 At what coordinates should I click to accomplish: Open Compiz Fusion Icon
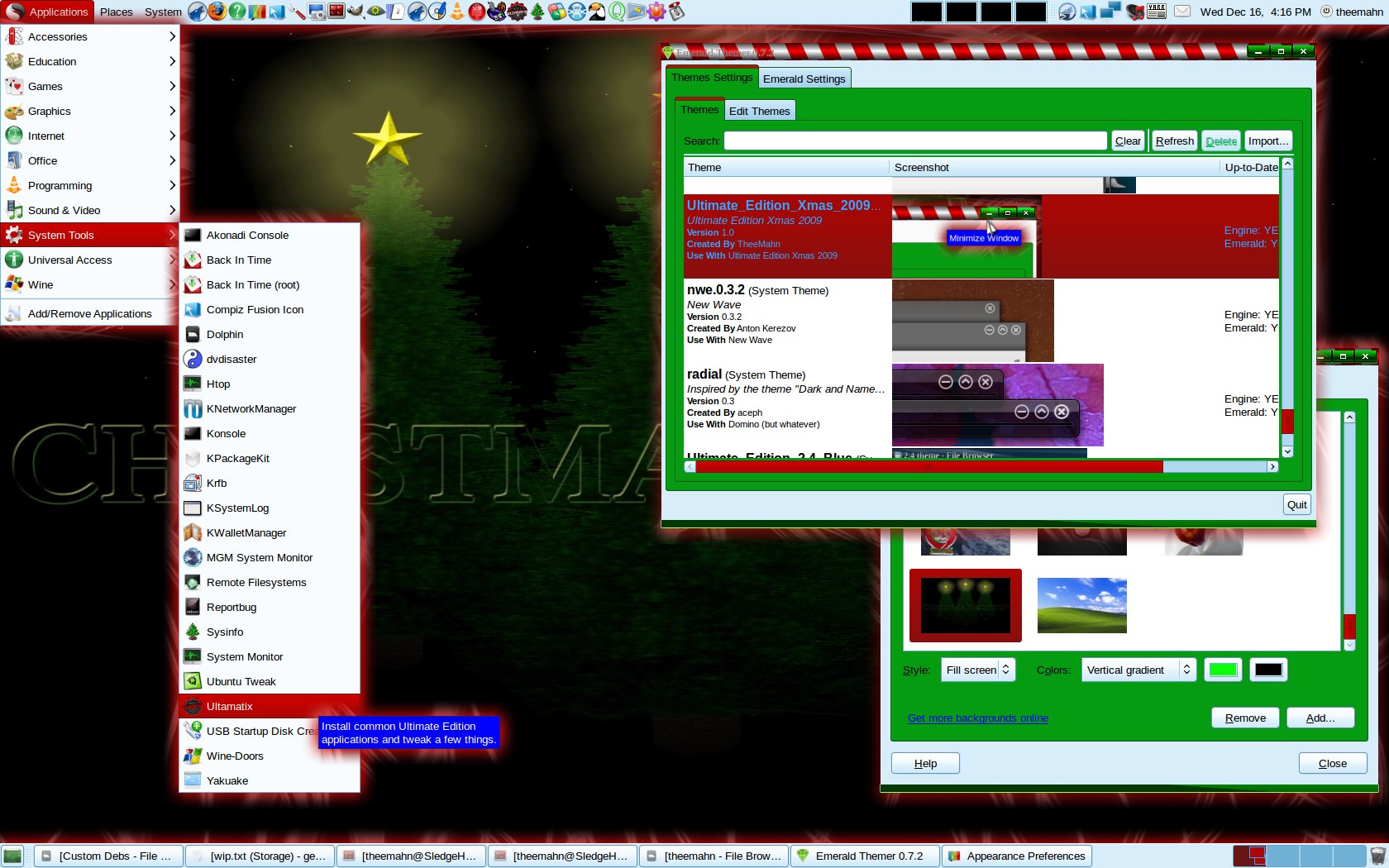(x=270, y=309)
